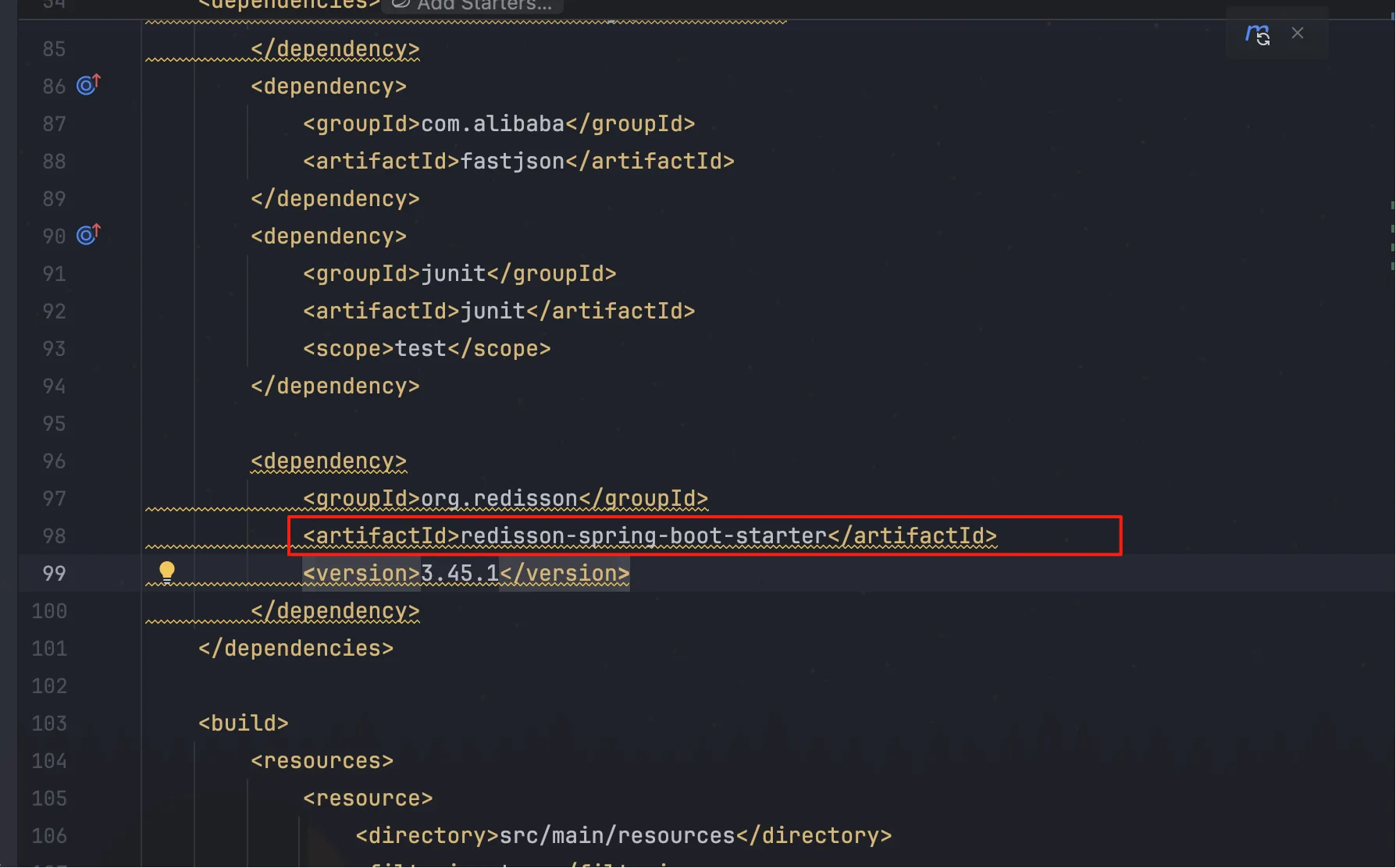This screenshot has width=1396, height=868.
Task: Click line number 99 in the gutter
Action: pos(54,574)
